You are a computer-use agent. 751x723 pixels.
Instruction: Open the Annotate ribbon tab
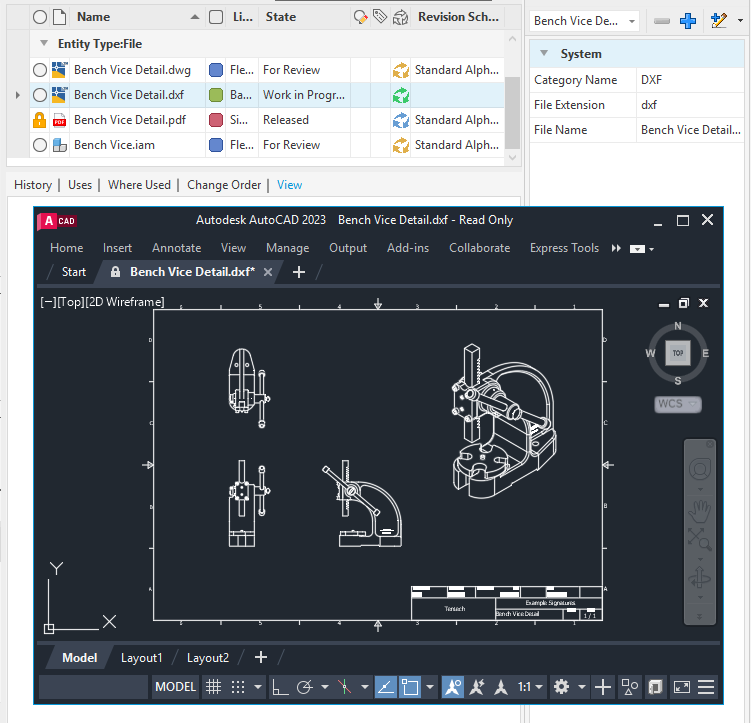tap(176, 248)
